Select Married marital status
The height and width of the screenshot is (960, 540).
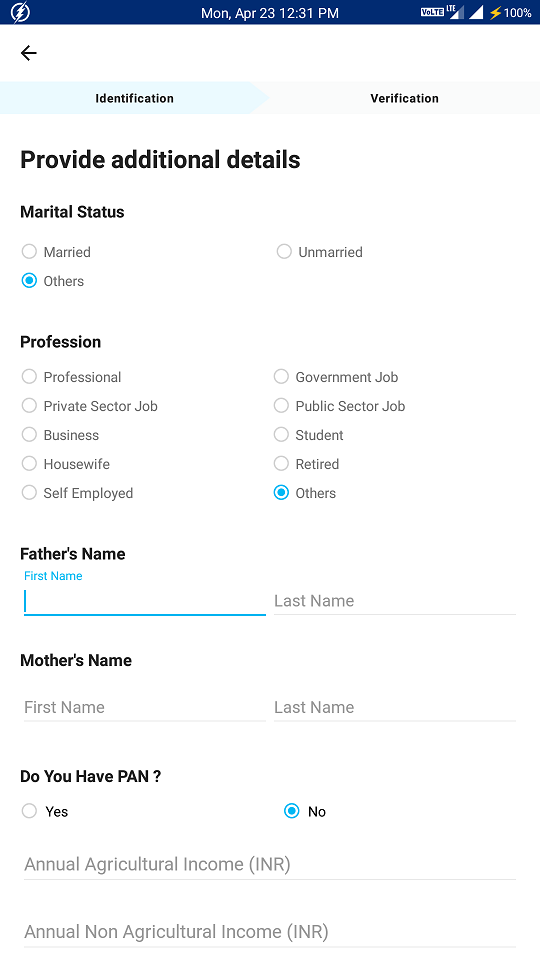point(56,252)
